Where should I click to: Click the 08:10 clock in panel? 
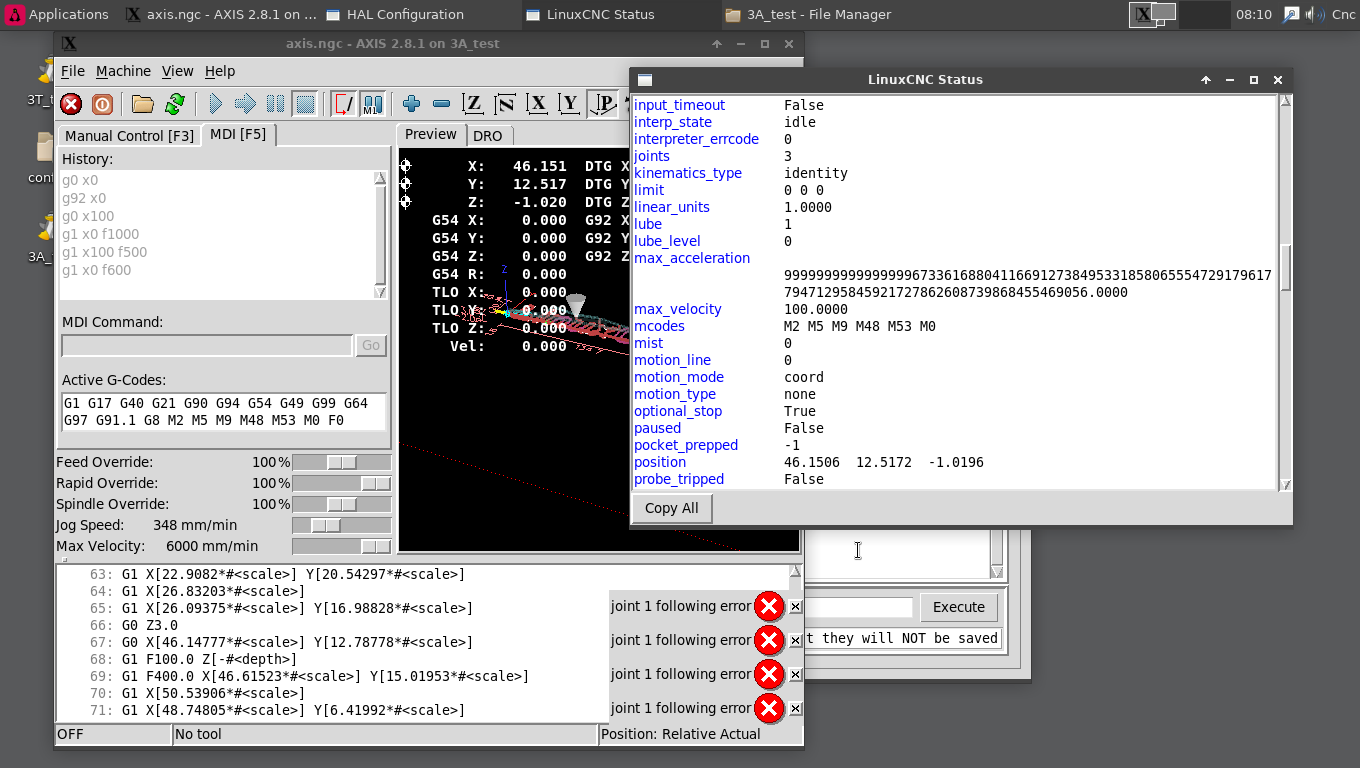click(x=1254, y=14)
